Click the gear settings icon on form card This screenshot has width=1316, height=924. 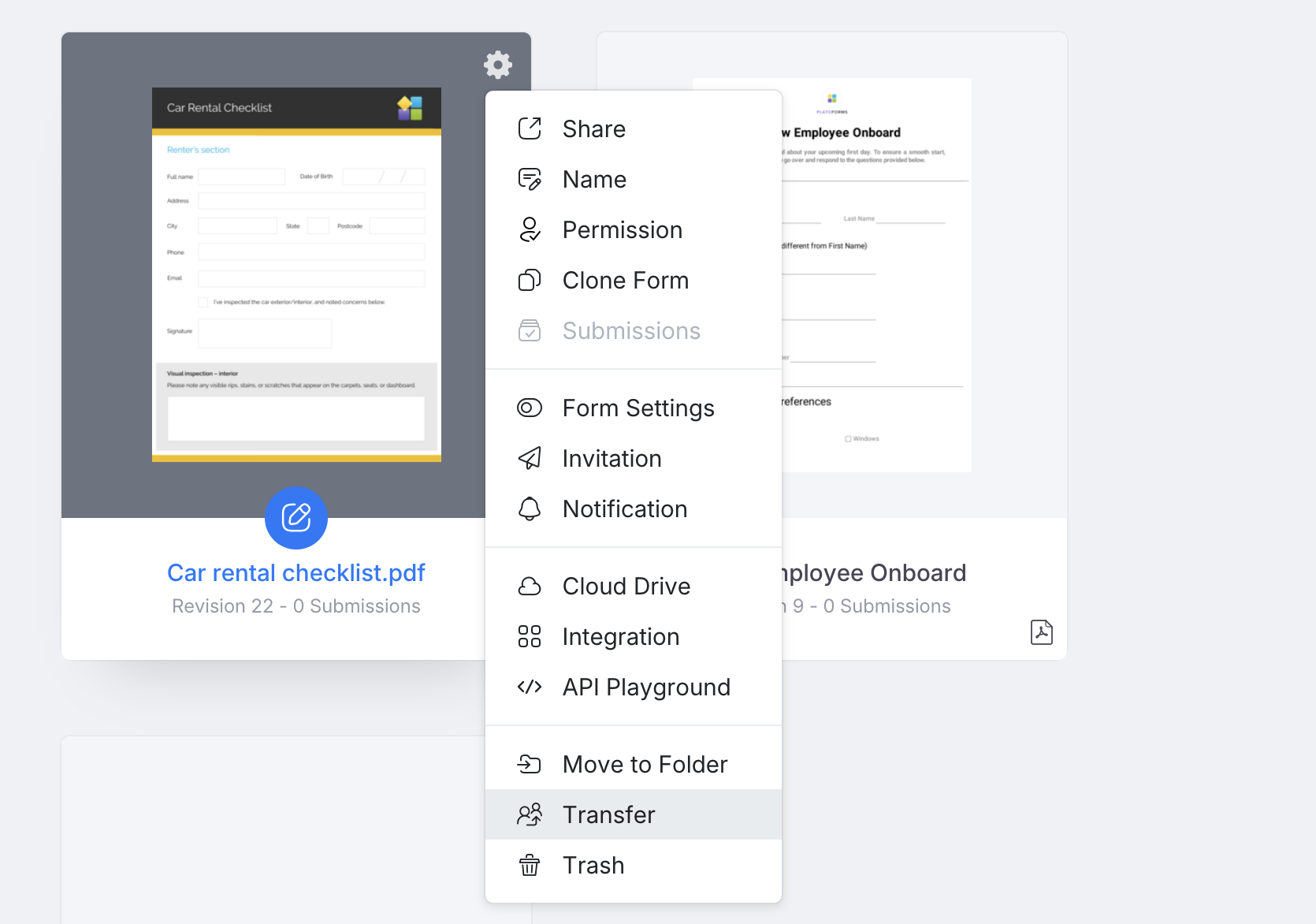[x=497, y=65]
